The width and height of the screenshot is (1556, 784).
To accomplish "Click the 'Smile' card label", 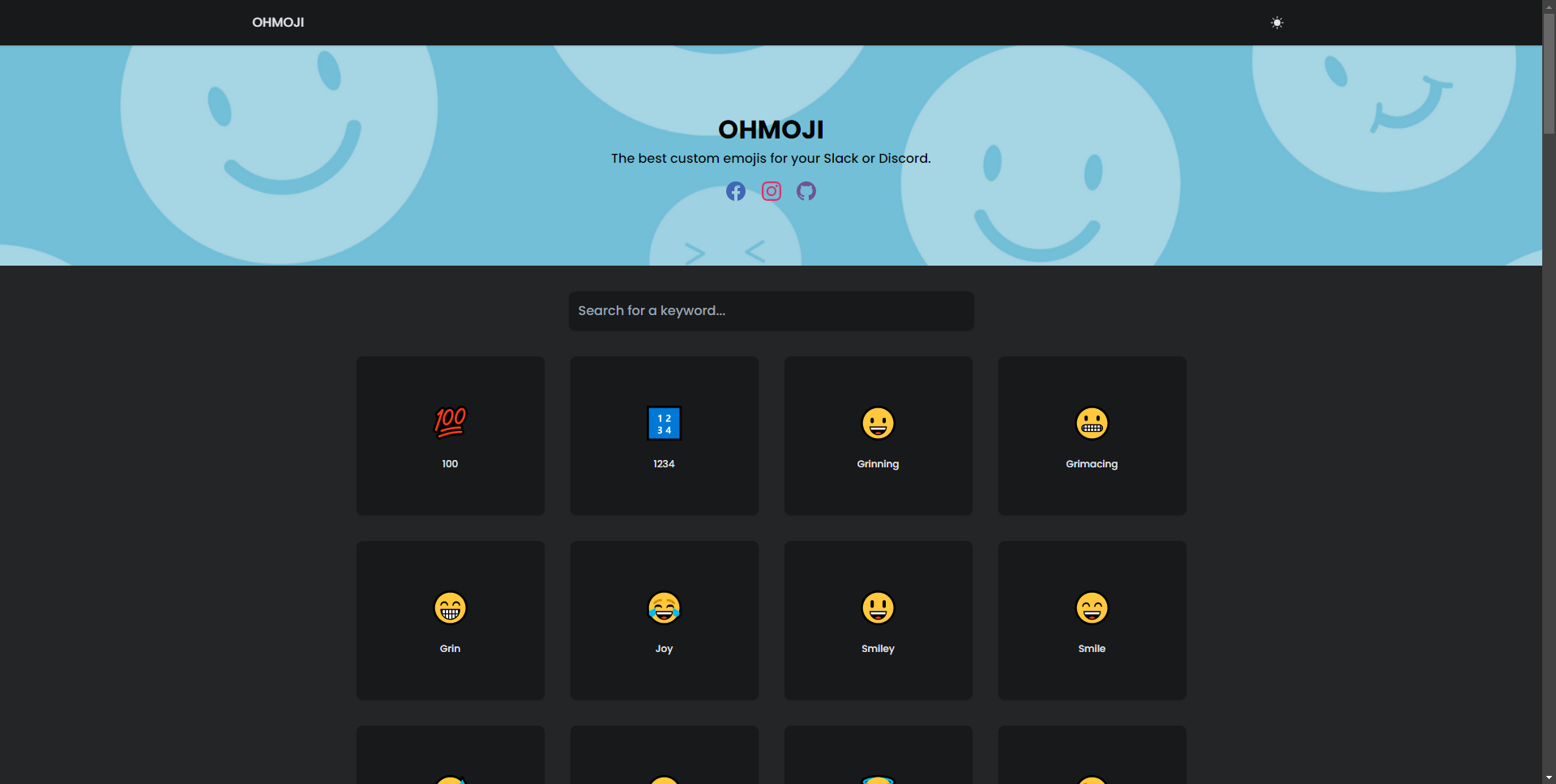I will pyautogui.click(x=1092, y=649).
